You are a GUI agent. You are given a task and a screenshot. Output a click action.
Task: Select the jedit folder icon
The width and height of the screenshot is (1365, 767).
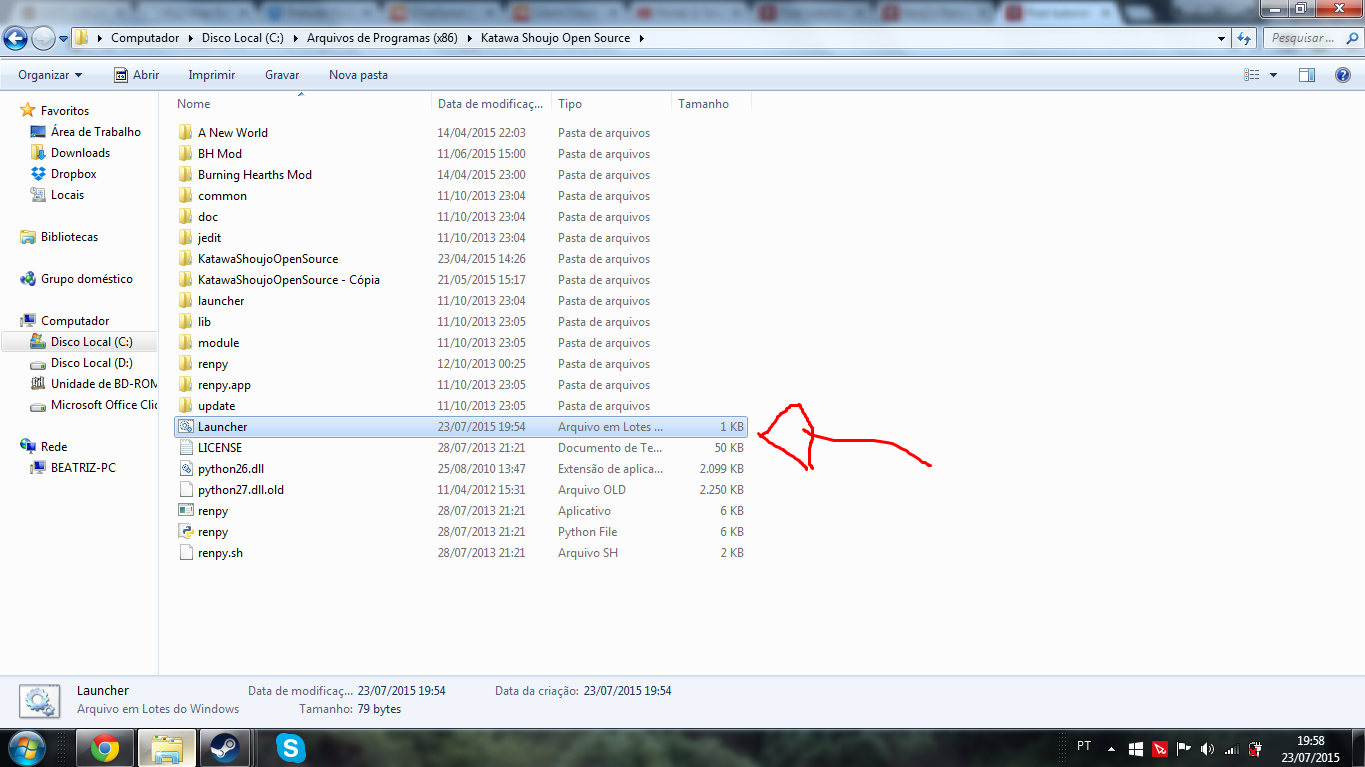(185, 237)
